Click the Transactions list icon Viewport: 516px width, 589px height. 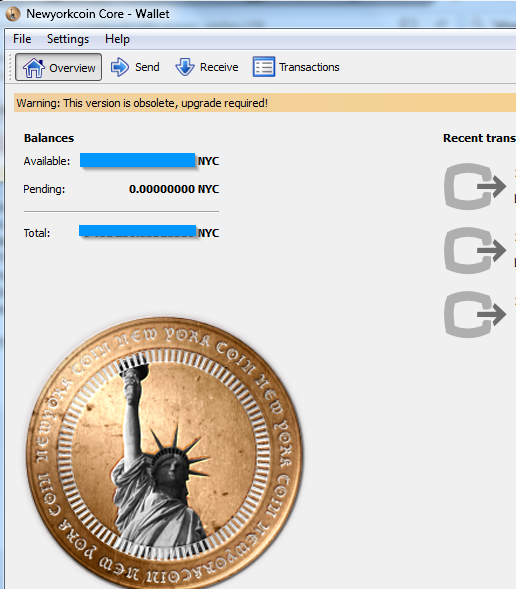coord(264,67)
